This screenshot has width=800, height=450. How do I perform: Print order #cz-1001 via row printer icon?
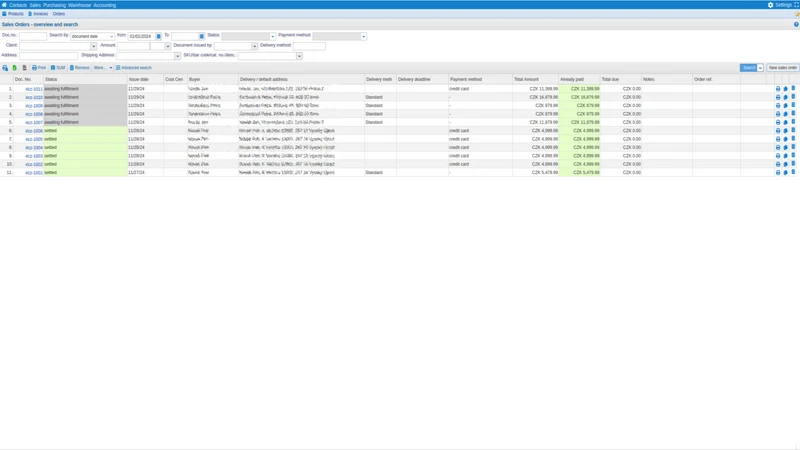pos(778,173)
